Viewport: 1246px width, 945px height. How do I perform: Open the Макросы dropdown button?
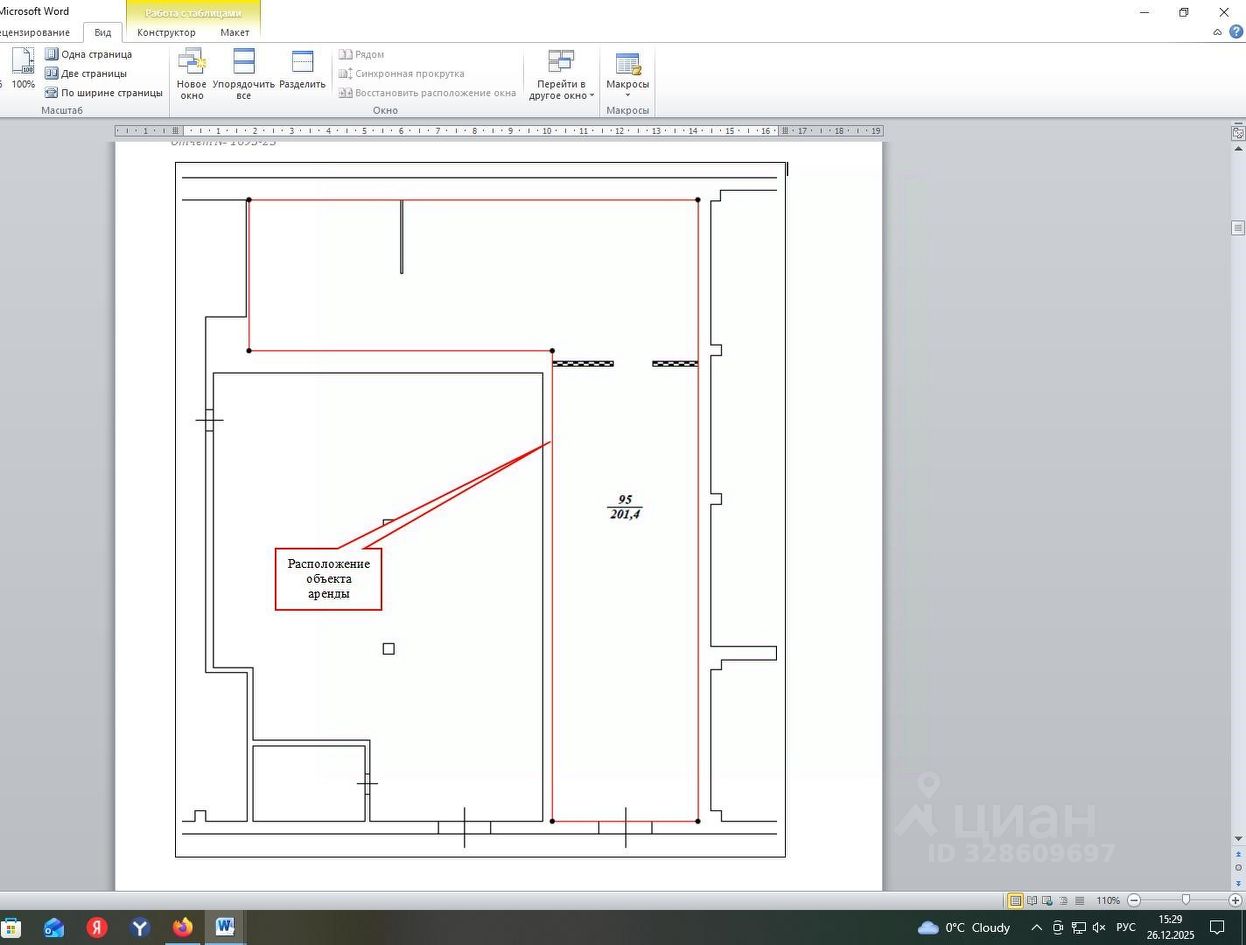(x=627, y=73)
